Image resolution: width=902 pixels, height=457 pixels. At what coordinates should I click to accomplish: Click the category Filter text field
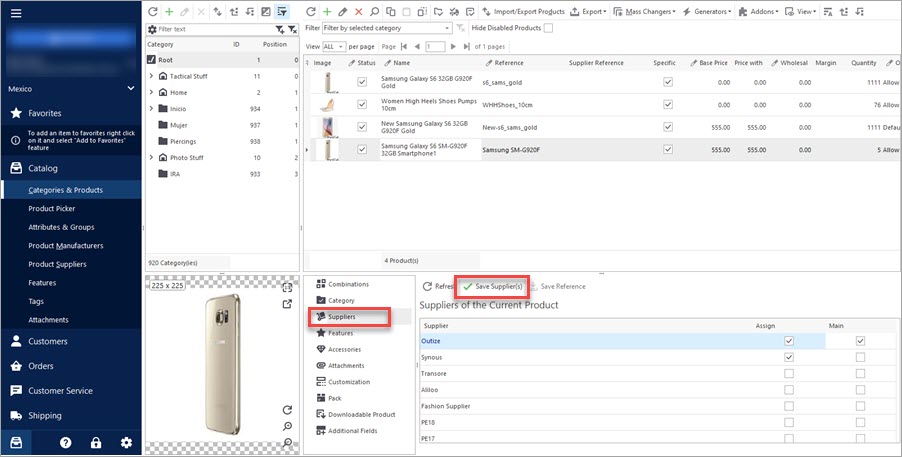click(x=215, y=29)
